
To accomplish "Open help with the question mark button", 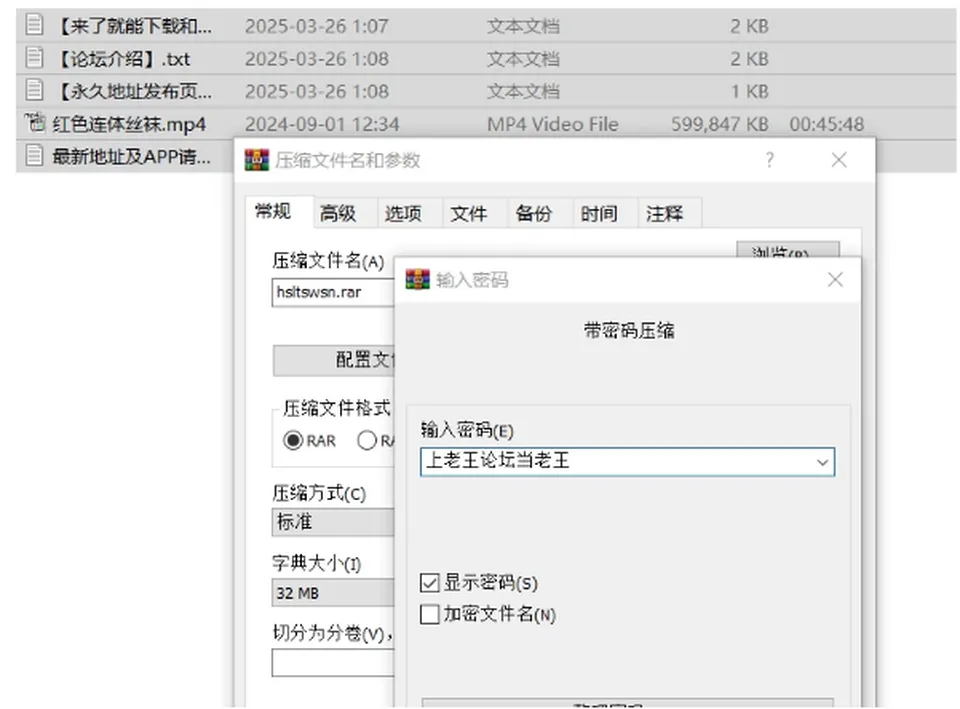I will point(770,160).
